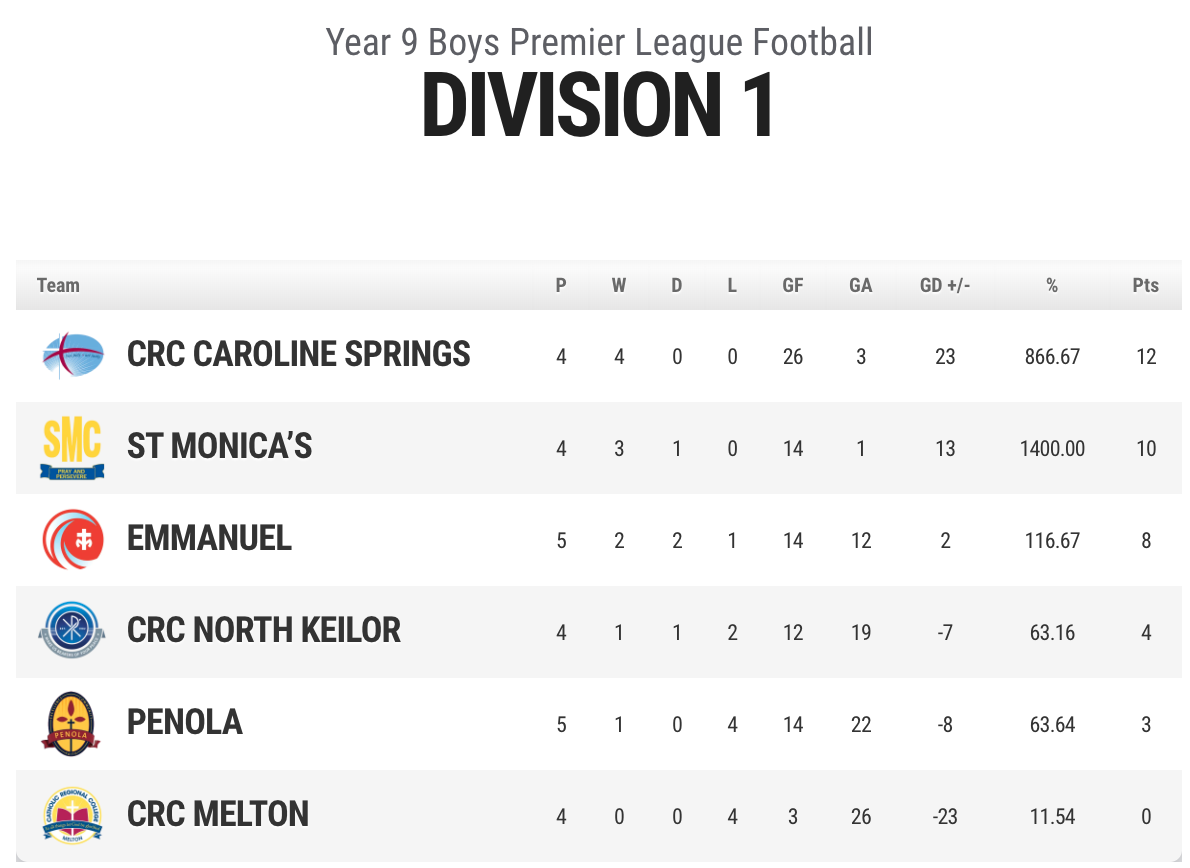Image resolution: width=1190 pixels, height=868 pixels.
Task: Open the St Monica's team name
Action: coord(219,447)
